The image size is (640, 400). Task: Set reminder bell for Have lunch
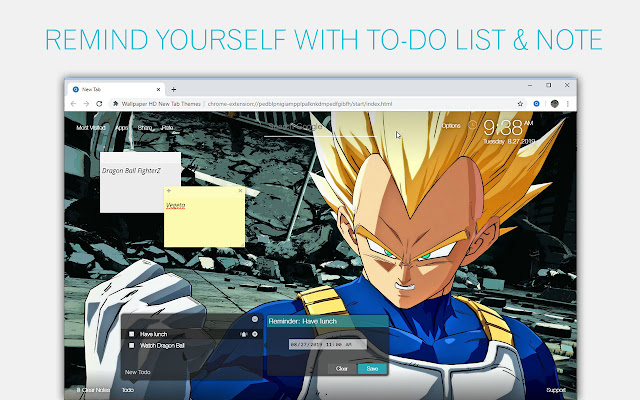[244, 334]
